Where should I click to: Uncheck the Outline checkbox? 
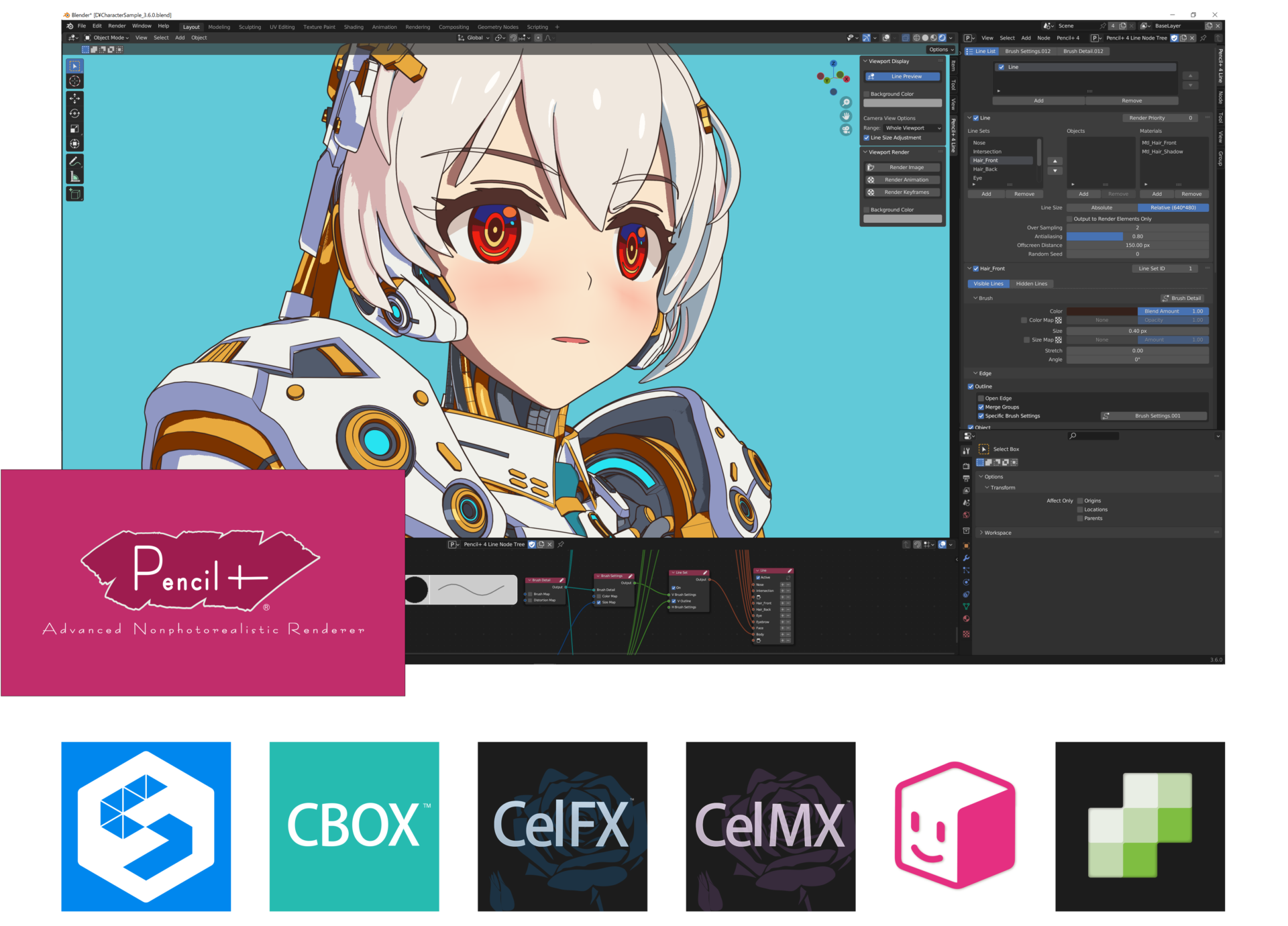tap(971, 387)
